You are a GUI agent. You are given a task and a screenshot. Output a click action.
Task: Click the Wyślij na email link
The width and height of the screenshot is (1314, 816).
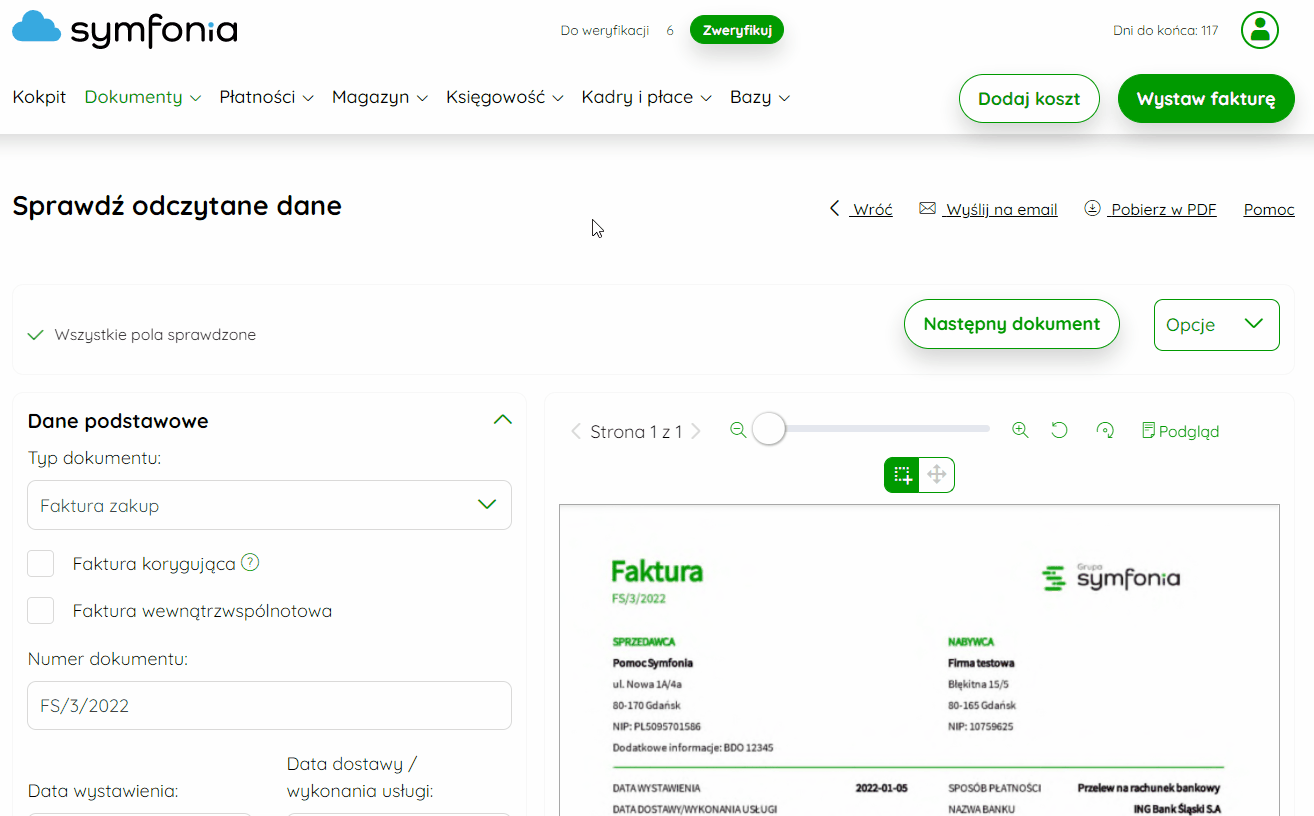(988, 209)
